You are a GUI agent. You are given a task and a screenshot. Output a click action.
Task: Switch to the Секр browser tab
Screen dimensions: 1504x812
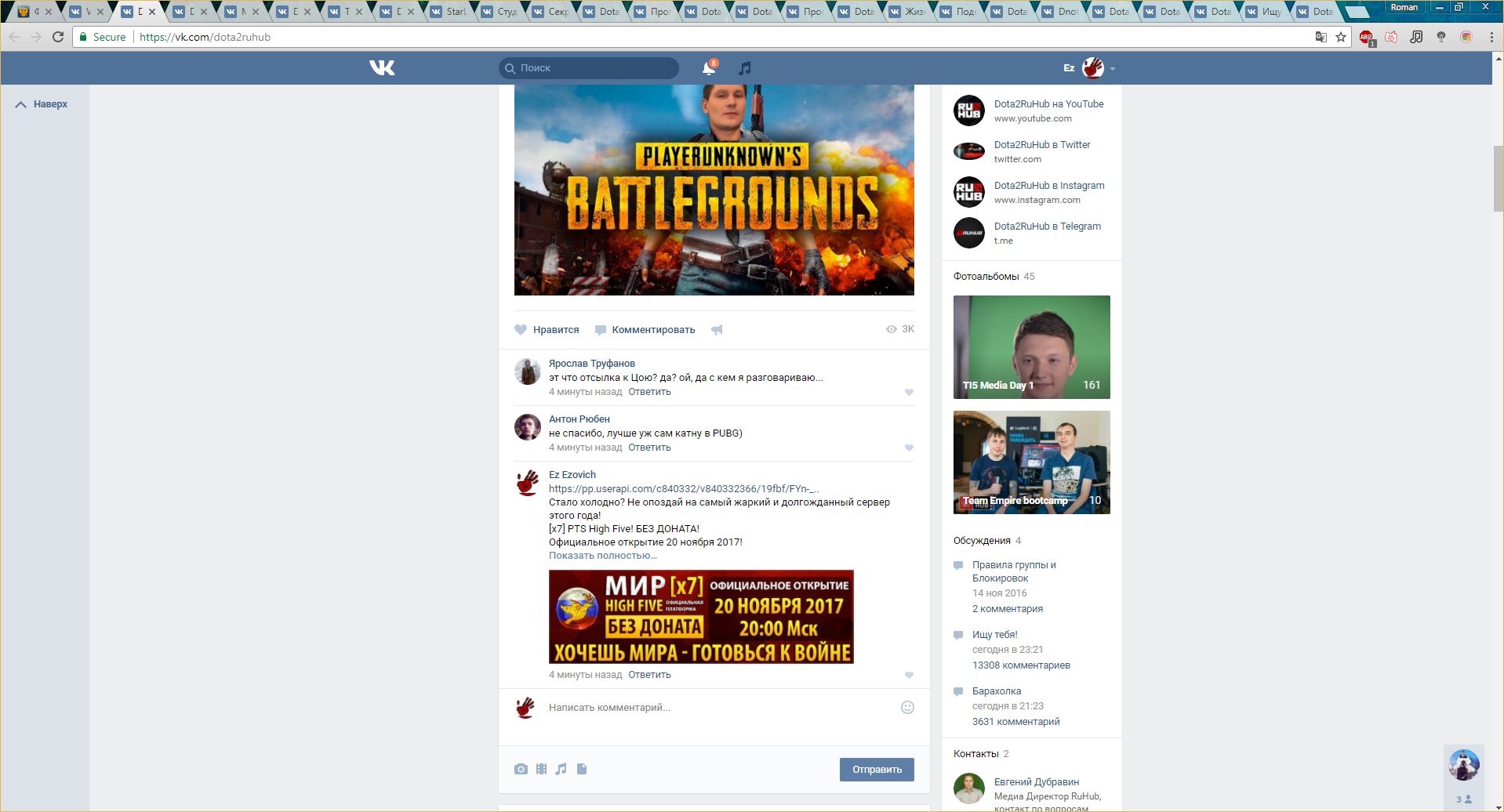tap(551, 12)
